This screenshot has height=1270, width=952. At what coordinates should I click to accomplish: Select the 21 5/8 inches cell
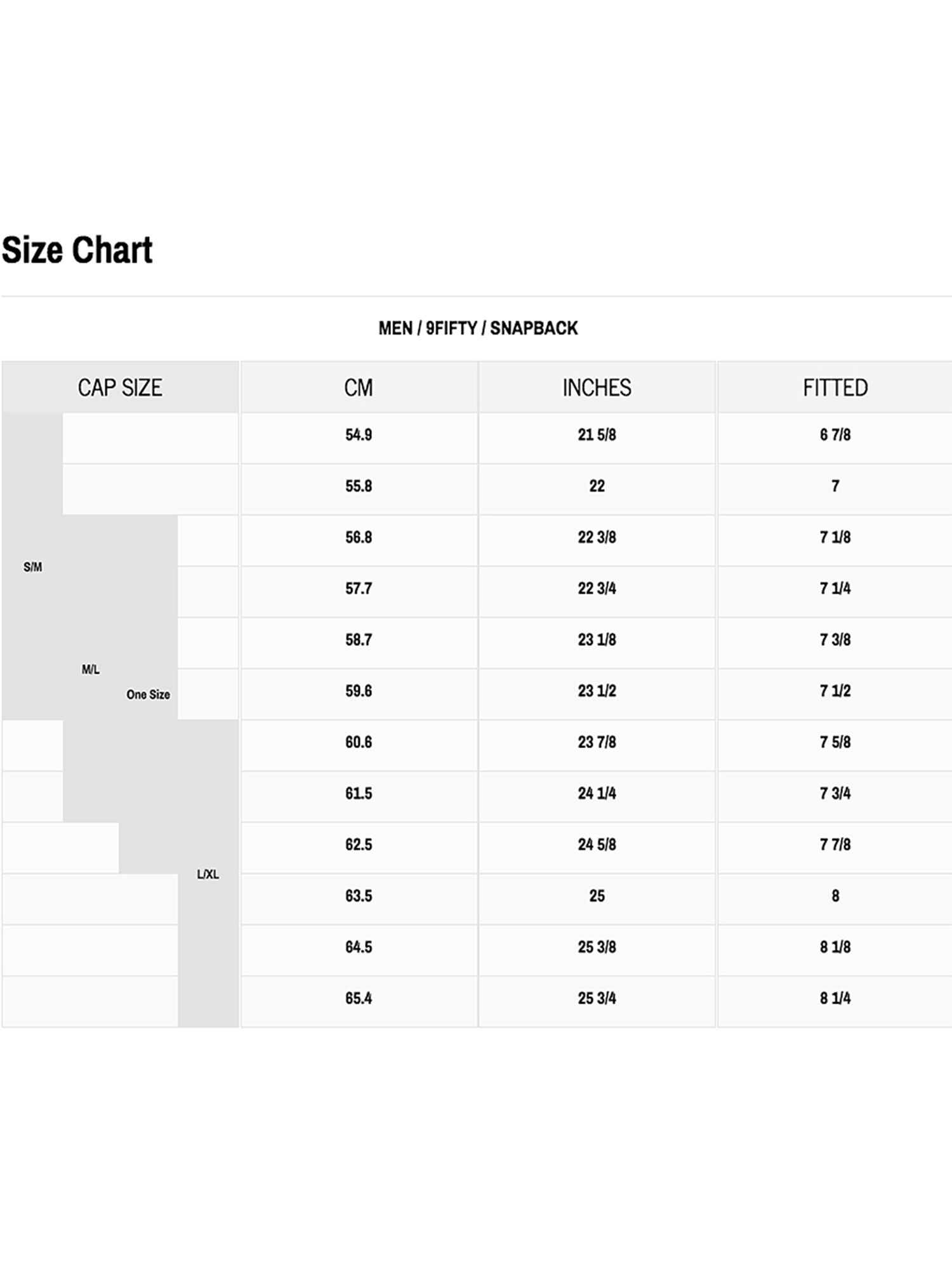click(x=597, y=435)
